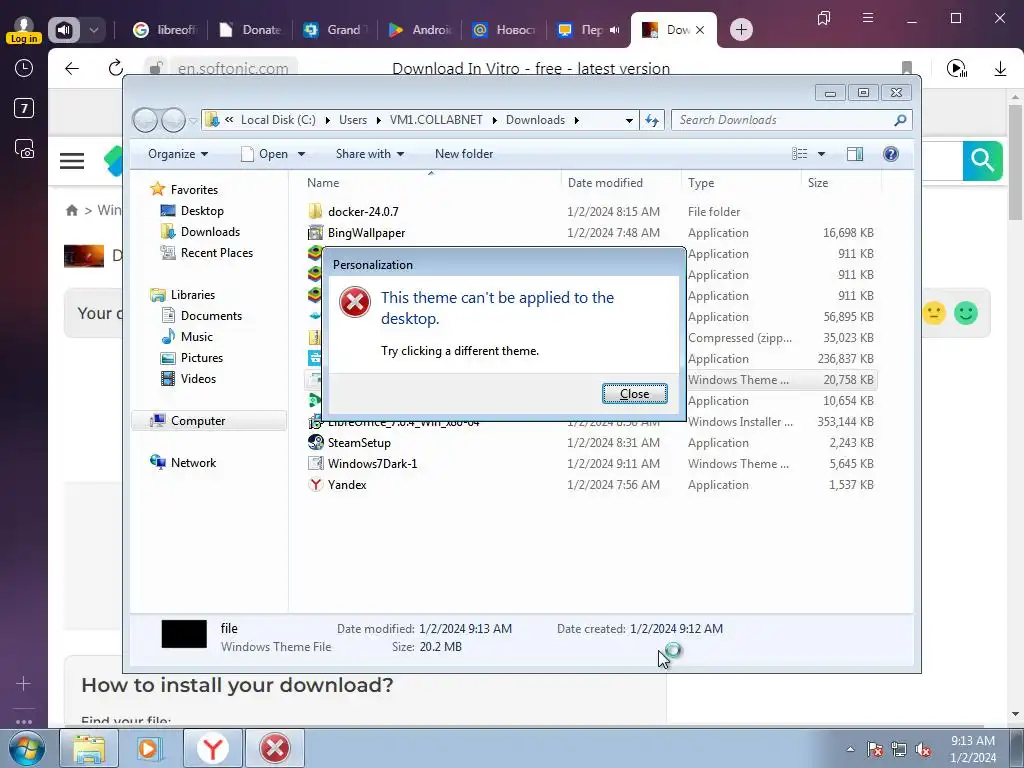Bookmark this page with the bookmark icon

(x=906, y=69)
